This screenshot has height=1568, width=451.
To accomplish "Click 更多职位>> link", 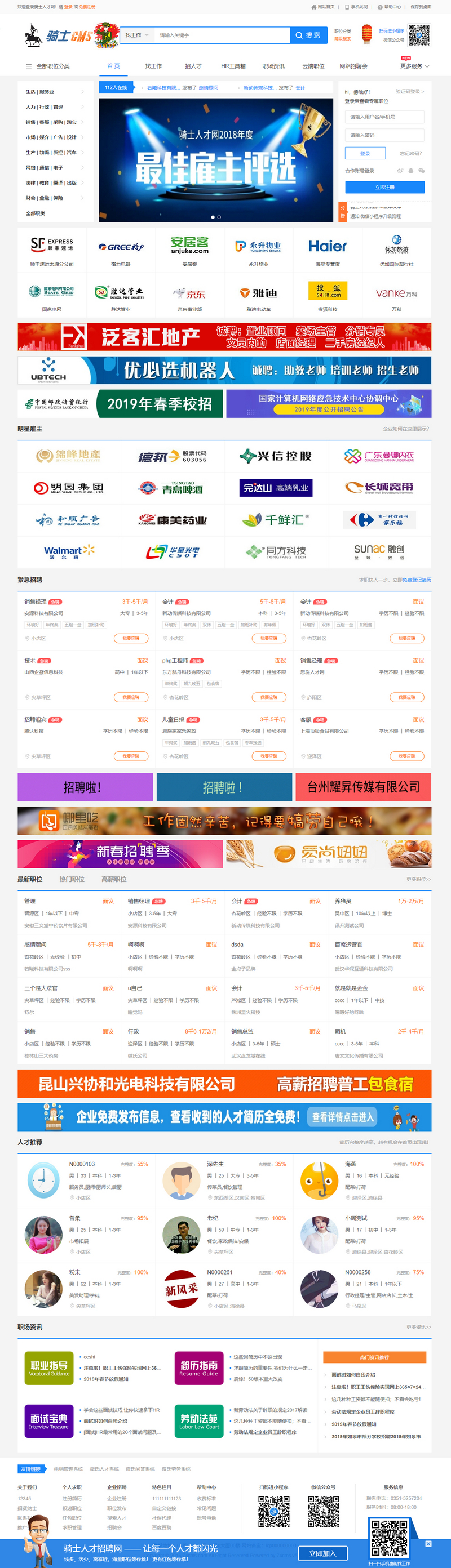I will point(419,880).
